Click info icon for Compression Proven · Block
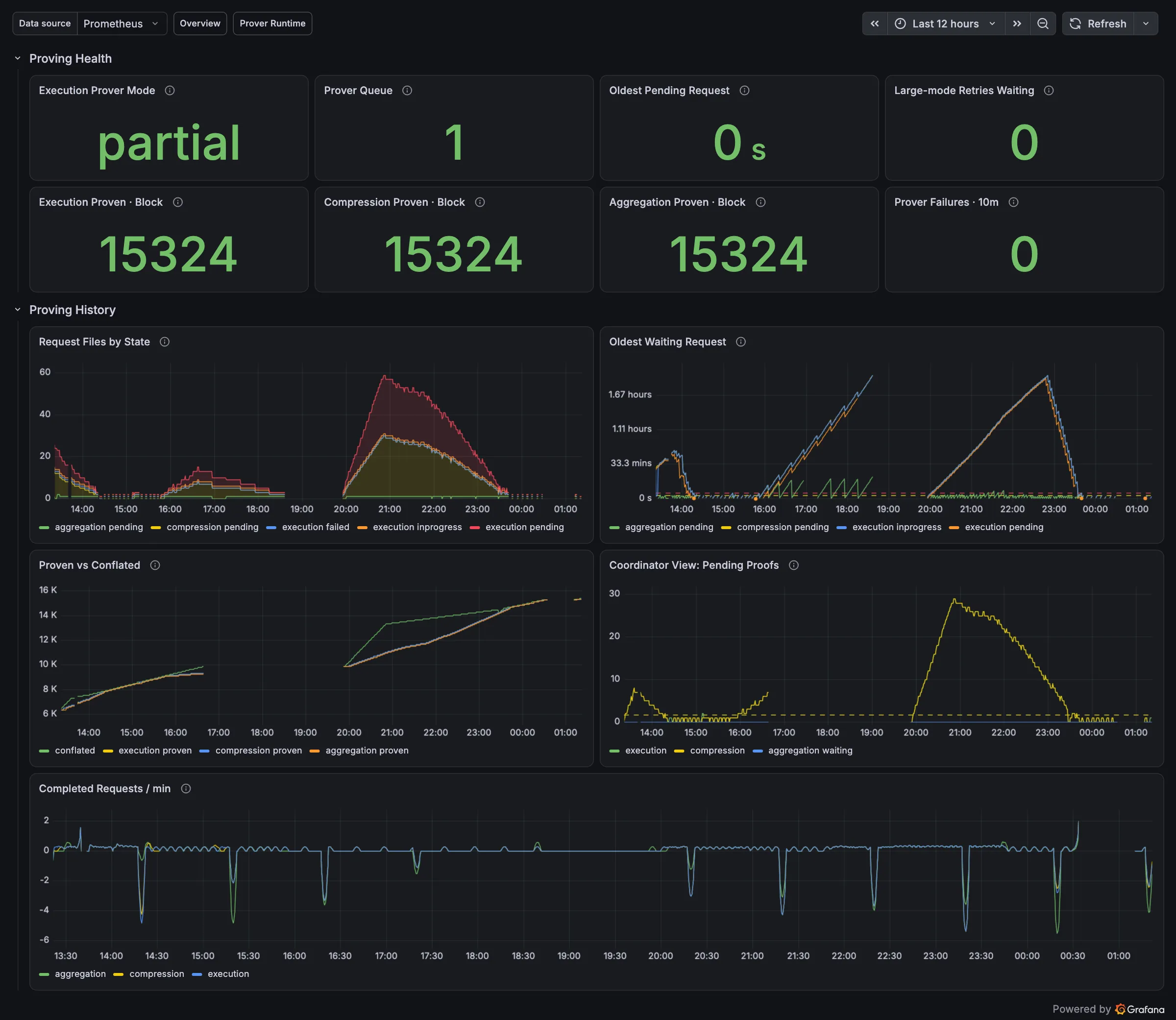This screenshot has height=1020, width=1176. (480, 202)
